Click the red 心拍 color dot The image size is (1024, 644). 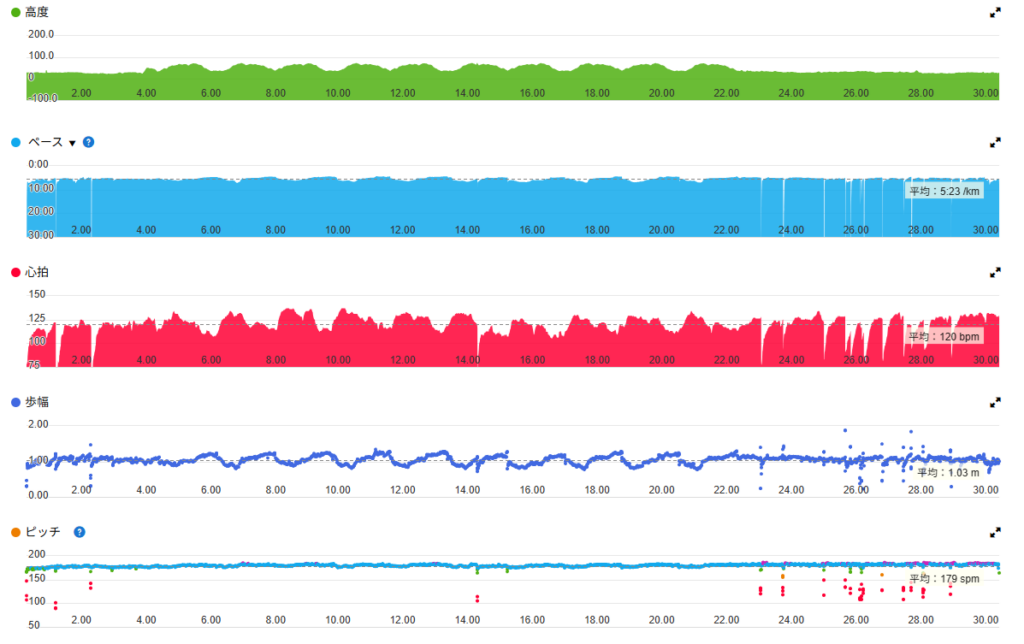(15, 272)
